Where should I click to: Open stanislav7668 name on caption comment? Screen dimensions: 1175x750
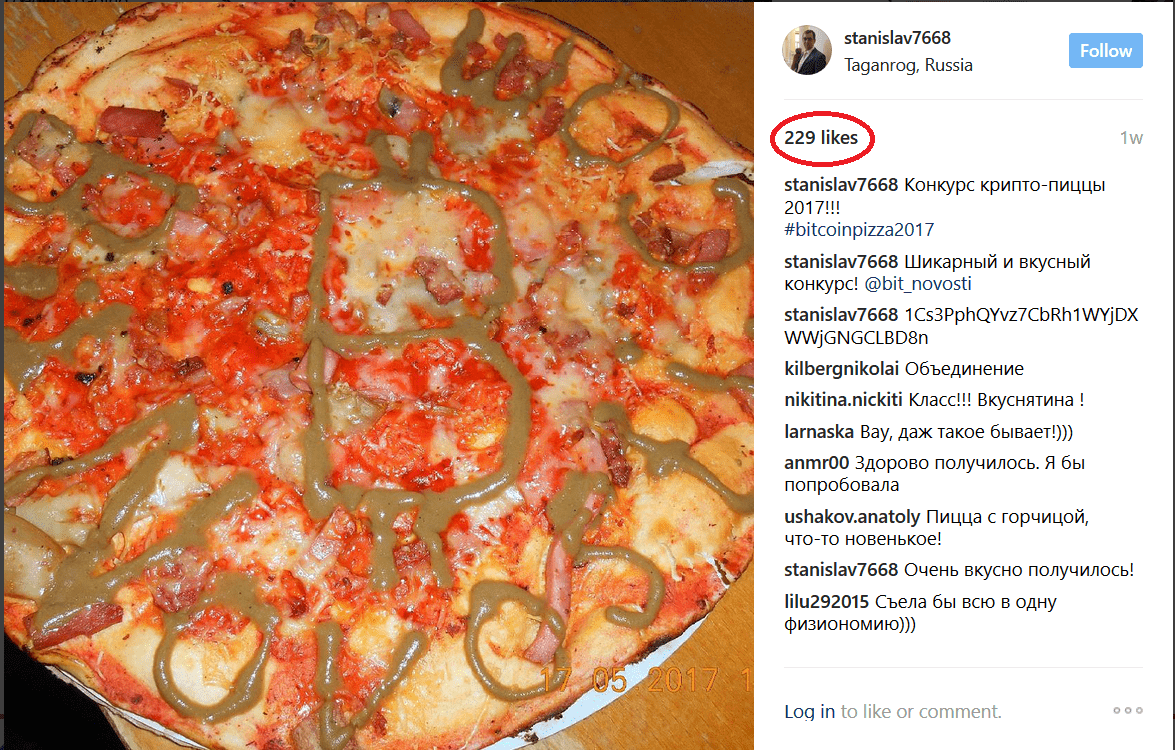pos(841,185)
